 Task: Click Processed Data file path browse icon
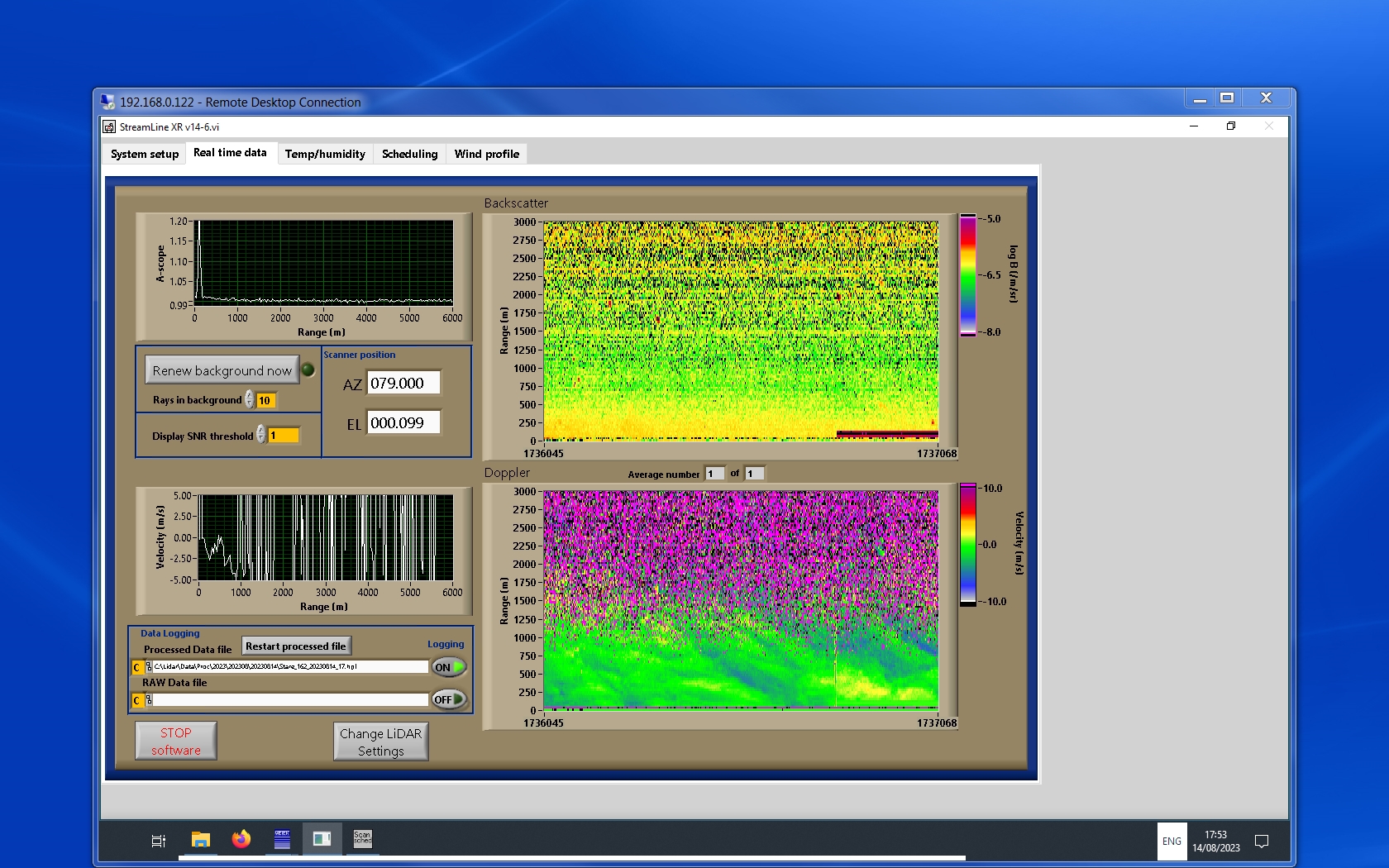pos(149,667)
